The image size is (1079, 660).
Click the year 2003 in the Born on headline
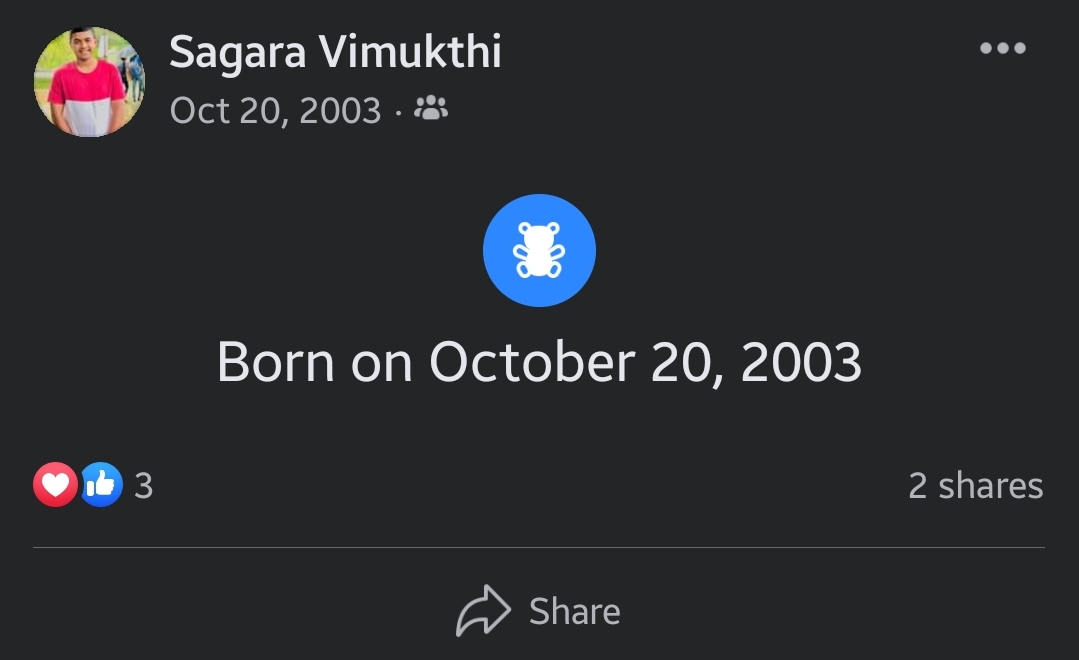(801, 362)
